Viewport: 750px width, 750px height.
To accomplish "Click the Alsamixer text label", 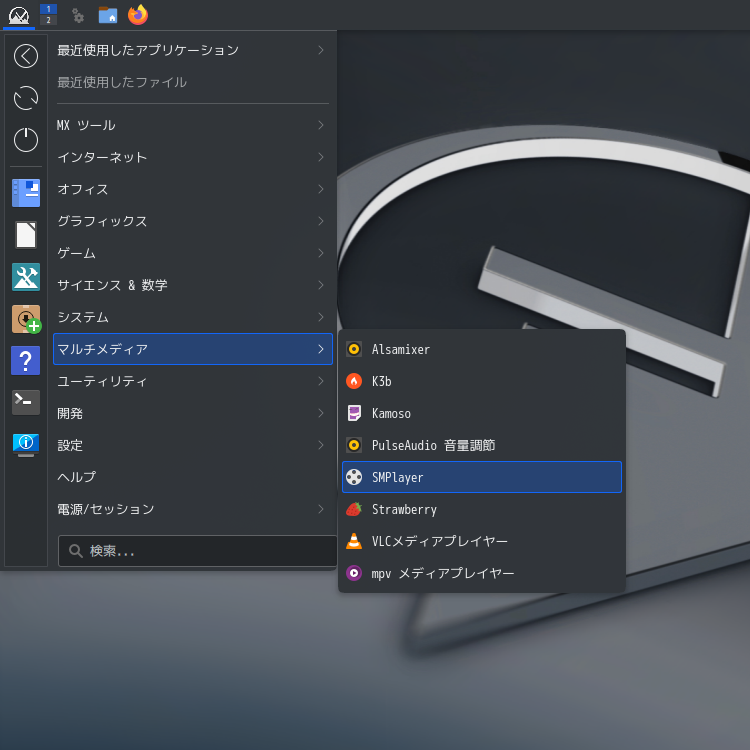I will (401, 350).
